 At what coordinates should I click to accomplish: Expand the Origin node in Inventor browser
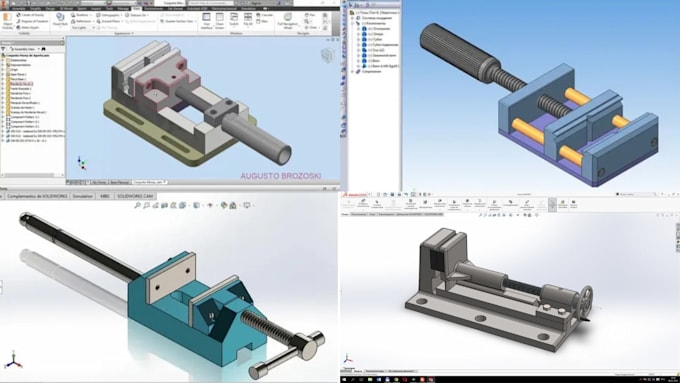click(3, 70)
